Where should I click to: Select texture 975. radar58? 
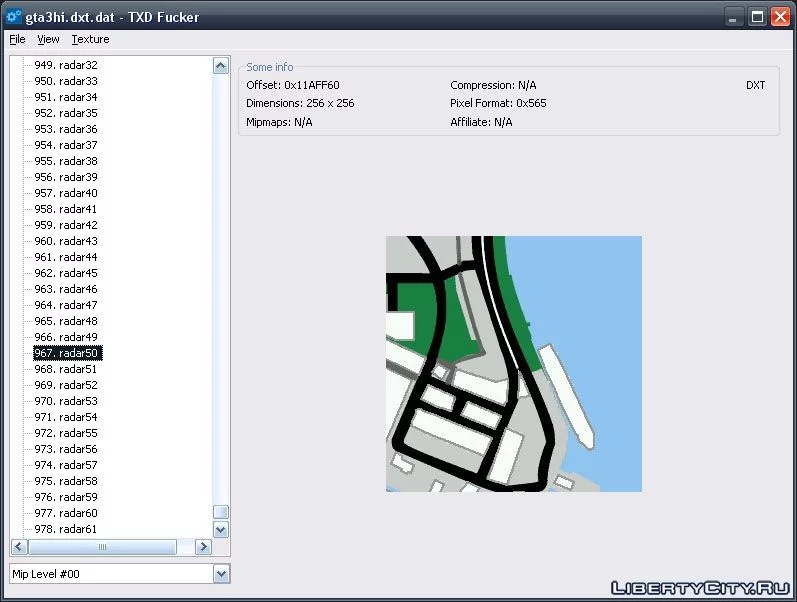pos(66,481)
